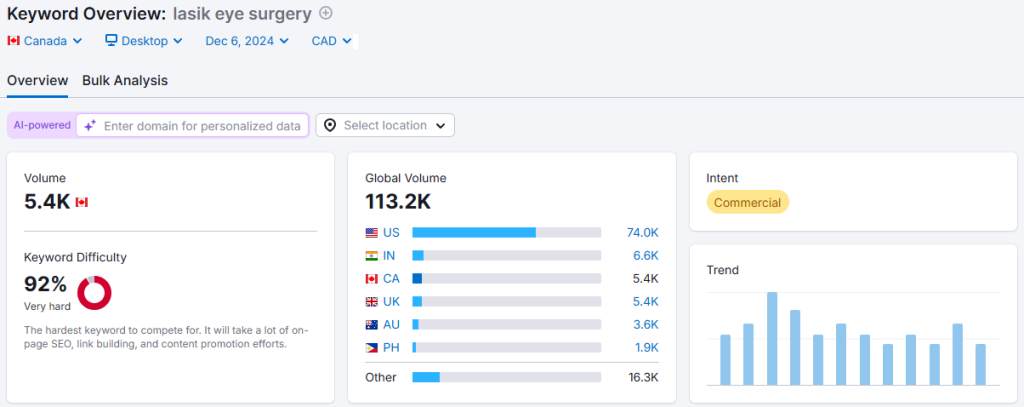
Task: Click the US flag icon in Global Volume
Action: (372, 232)
